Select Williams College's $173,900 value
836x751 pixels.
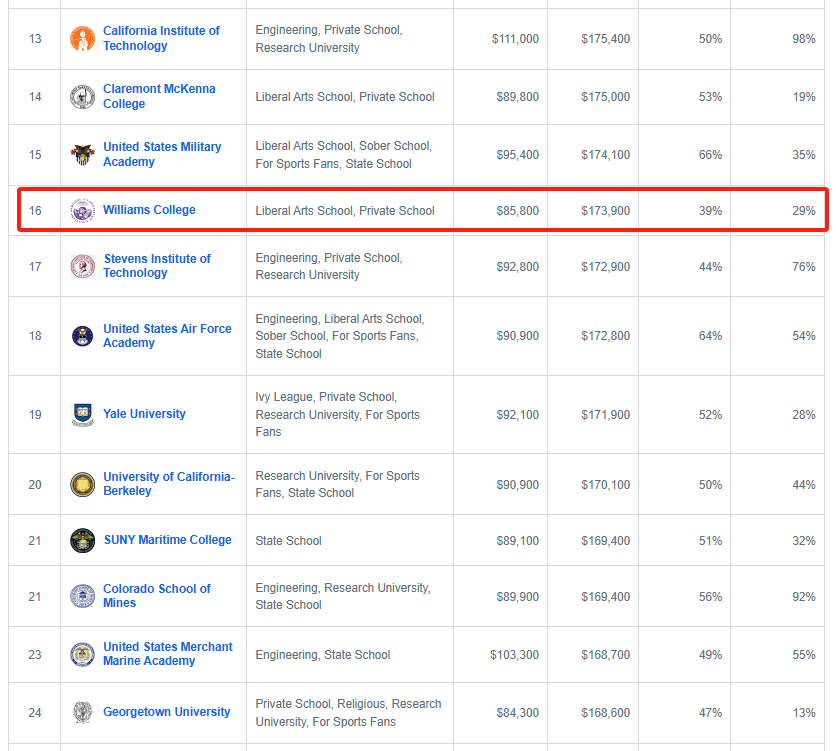606,211
